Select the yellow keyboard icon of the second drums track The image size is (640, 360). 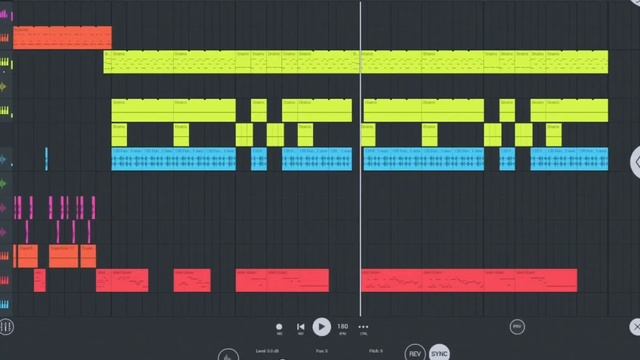[x=4, y=110]
